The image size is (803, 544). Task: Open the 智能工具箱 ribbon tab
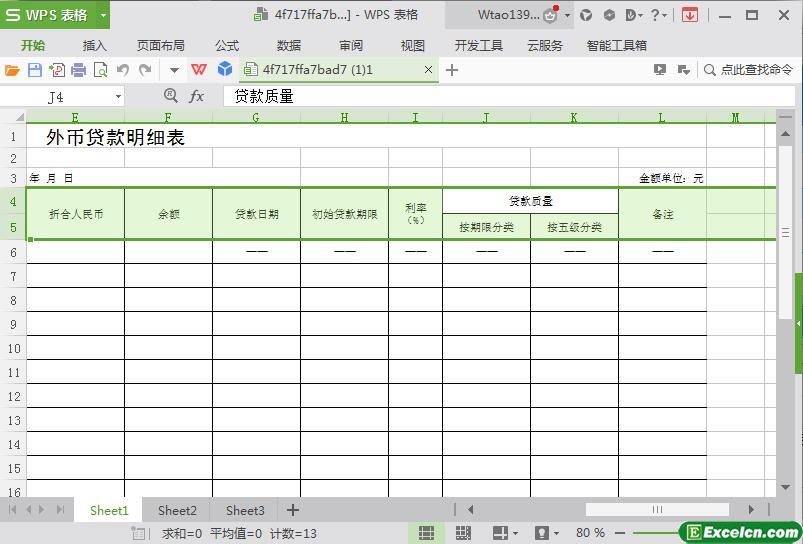617,46
